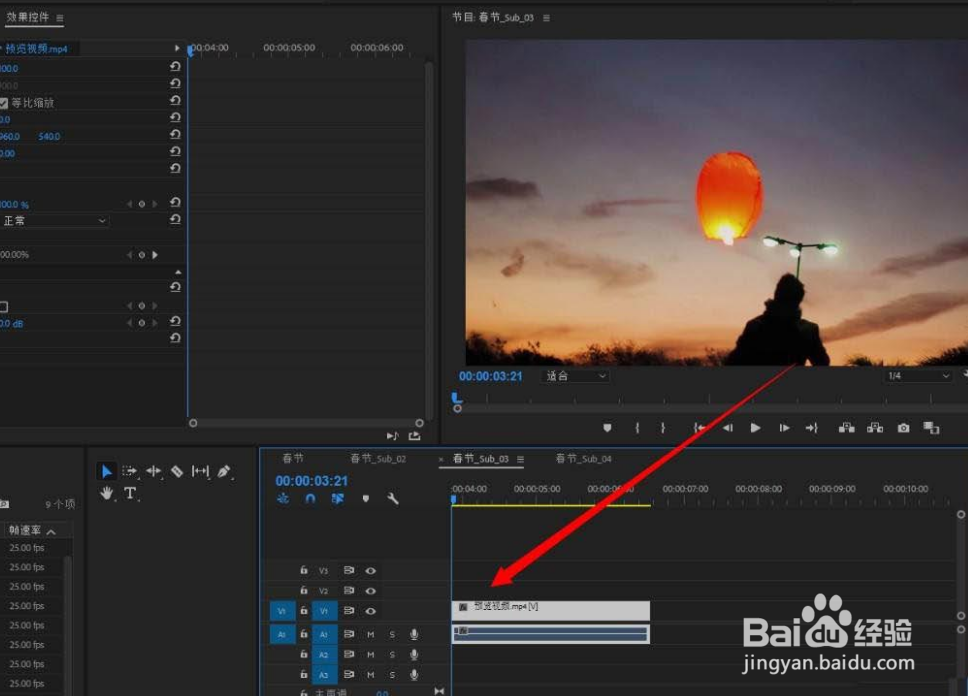This screenshot has width=968, height=696.
Task: Add marker in Program monitor
Action: point(607,428)
